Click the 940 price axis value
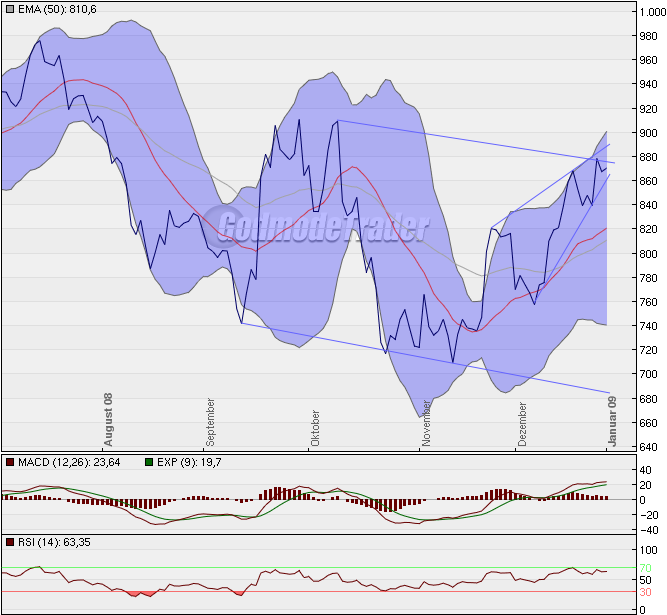 (x=649, y=84)
